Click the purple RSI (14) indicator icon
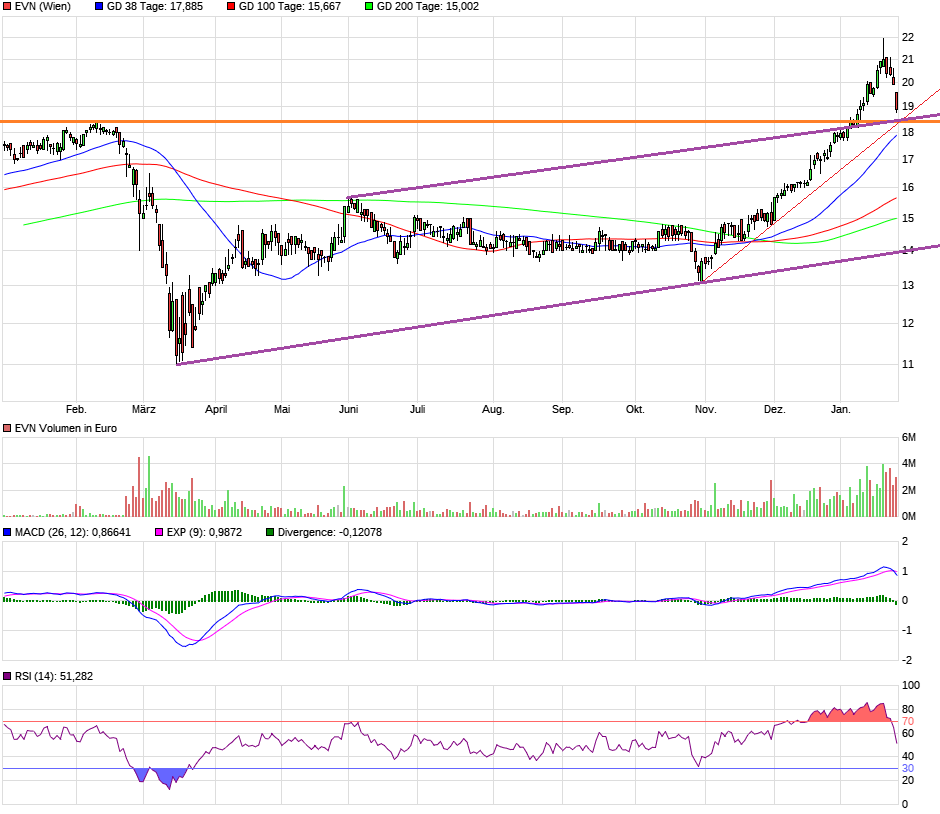This screenshot has width=940, height=814. tap(7, 675)
